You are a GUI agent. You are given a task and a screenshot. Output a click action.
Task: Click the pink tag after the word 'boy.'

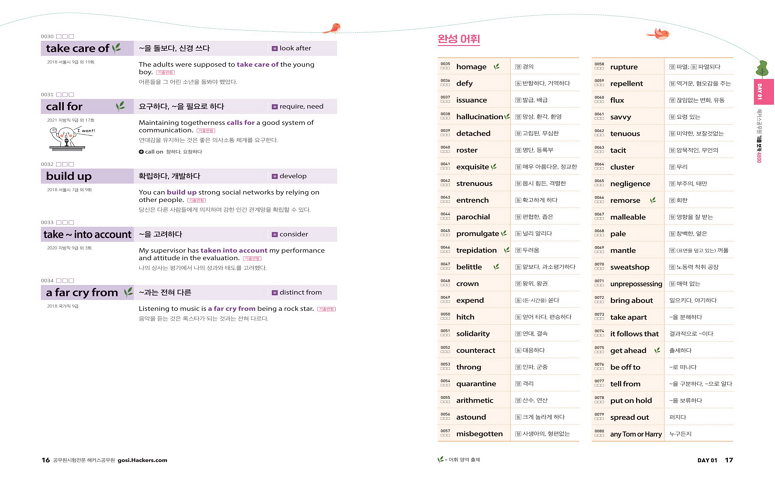tap(166, 73)
